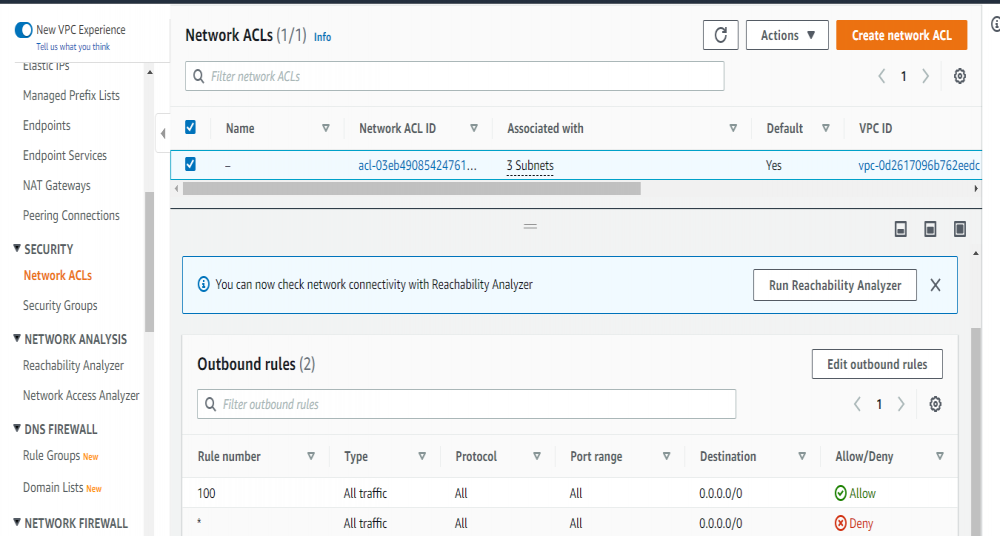Sort by Associated with column
This screenshot has height=536, width=1000.
tap(733, 128)
